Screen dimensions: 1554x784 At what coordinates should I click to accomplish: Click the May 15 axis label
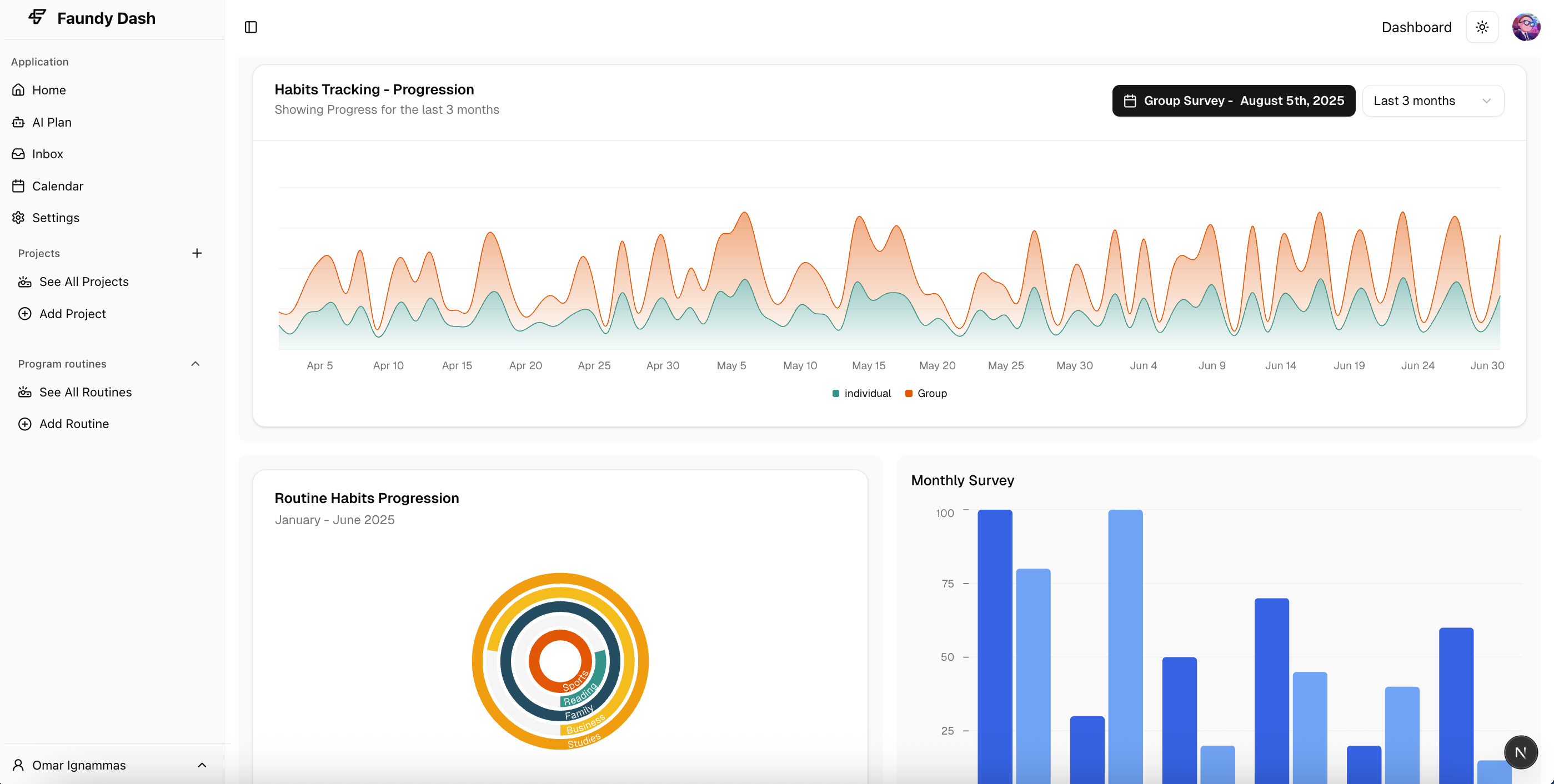click(x=868, y=365)
